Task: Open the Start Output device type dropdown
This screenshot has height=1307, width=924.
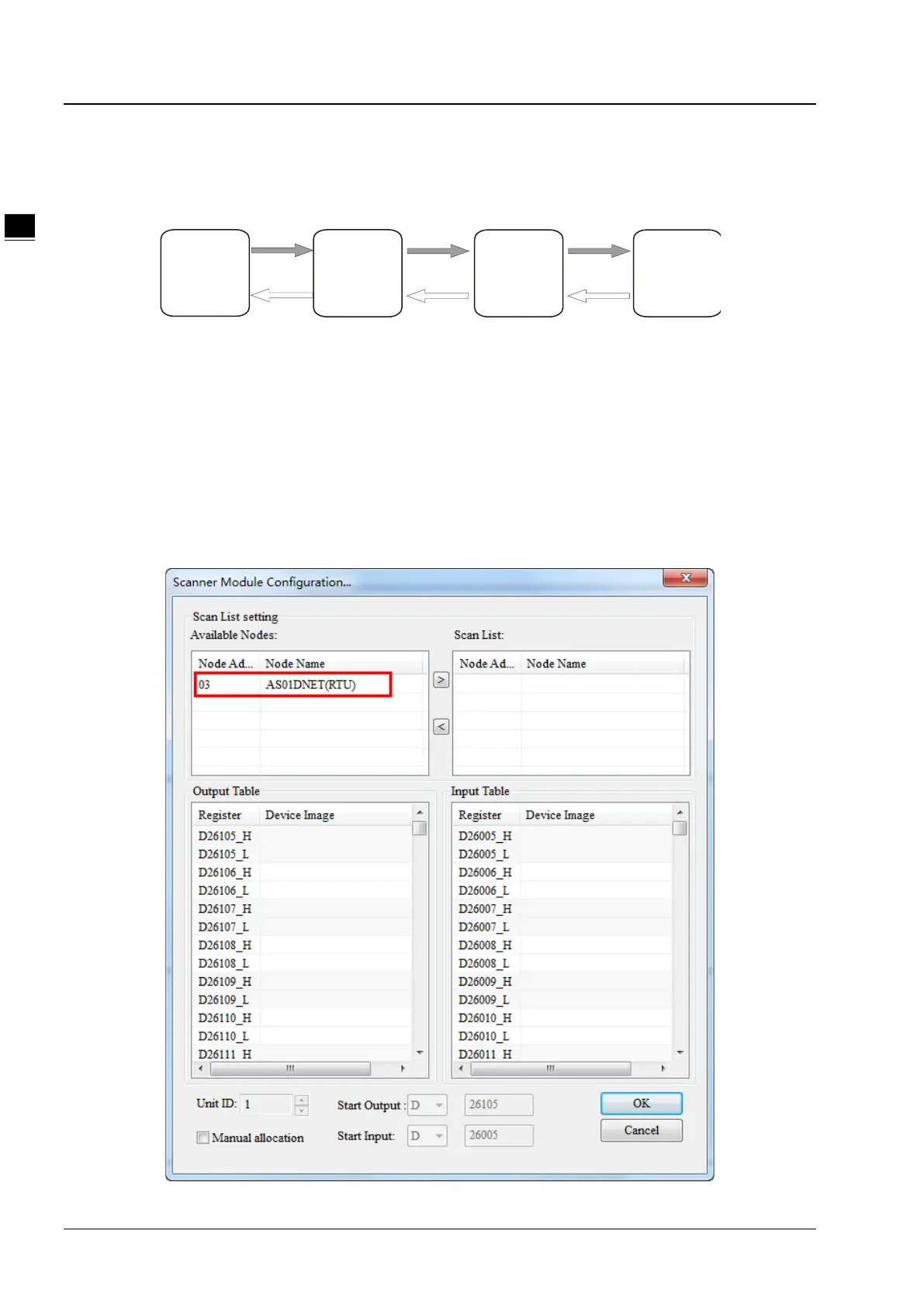Action: pyautogui.click(x=427, y=1105)
